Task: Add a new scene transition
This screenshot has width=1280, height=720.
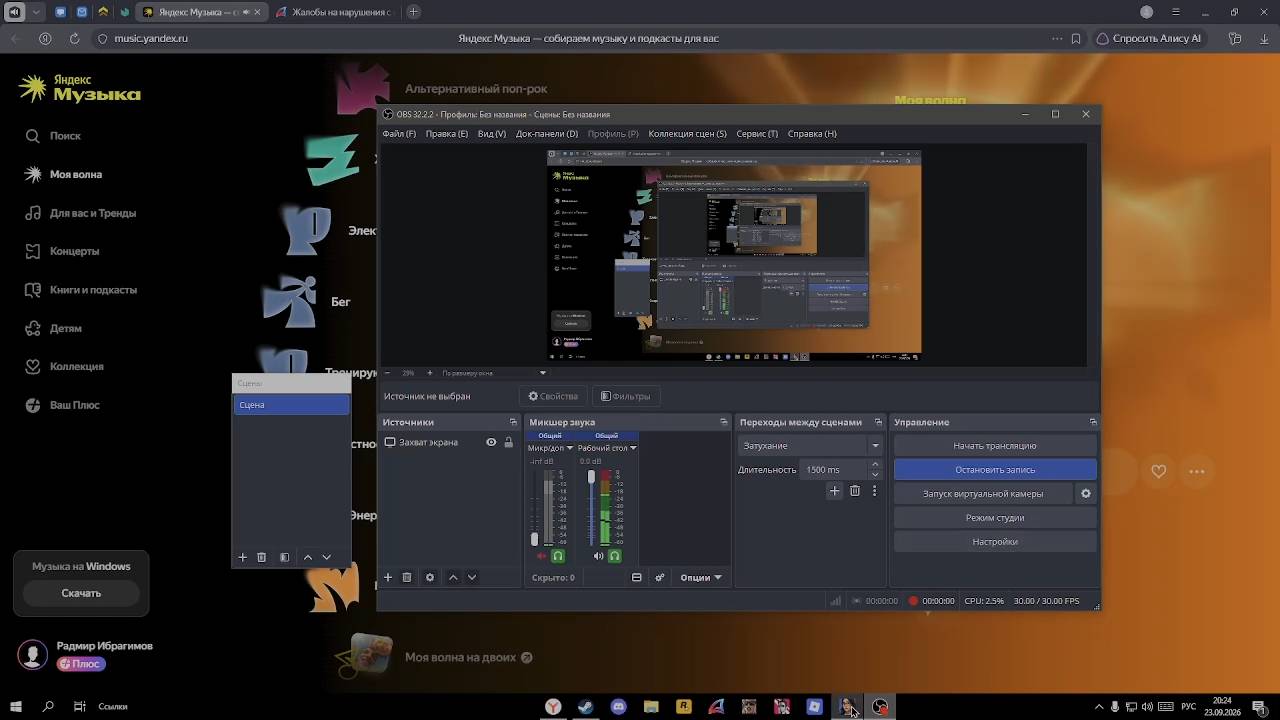Action: tap(835, 491)
